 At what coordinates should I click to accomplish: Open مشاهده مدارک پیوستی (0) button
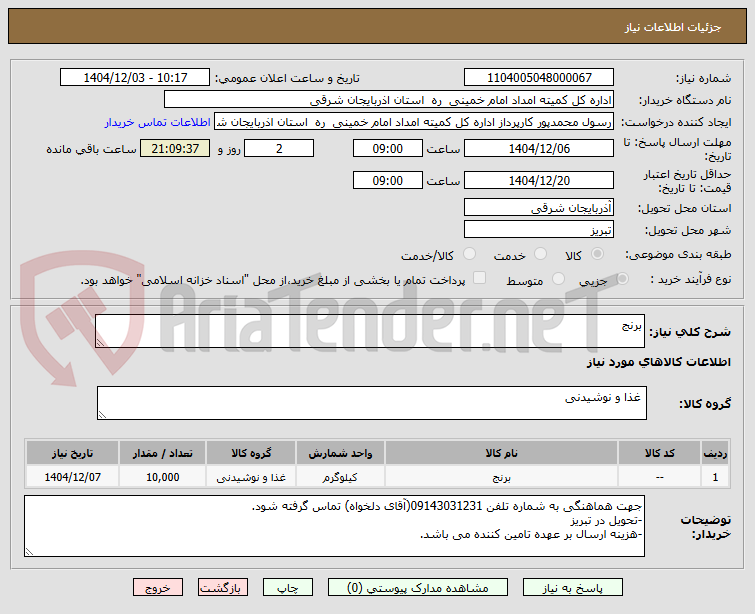click(x=417, y=588)
